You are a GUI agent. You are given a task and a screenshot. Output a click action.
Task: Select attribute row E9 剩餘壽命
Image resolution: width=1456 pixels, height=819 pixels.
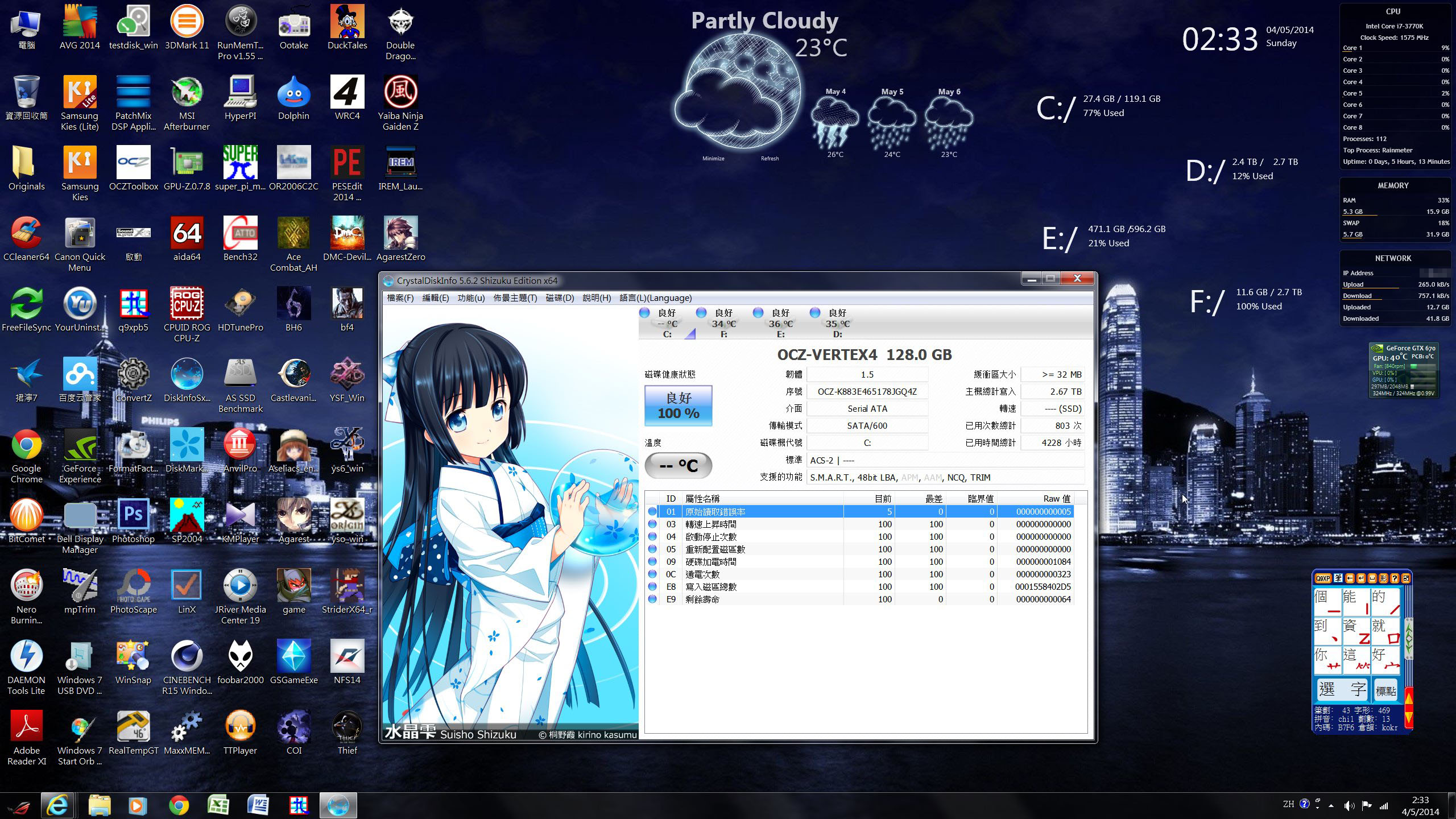coord(859,599)
